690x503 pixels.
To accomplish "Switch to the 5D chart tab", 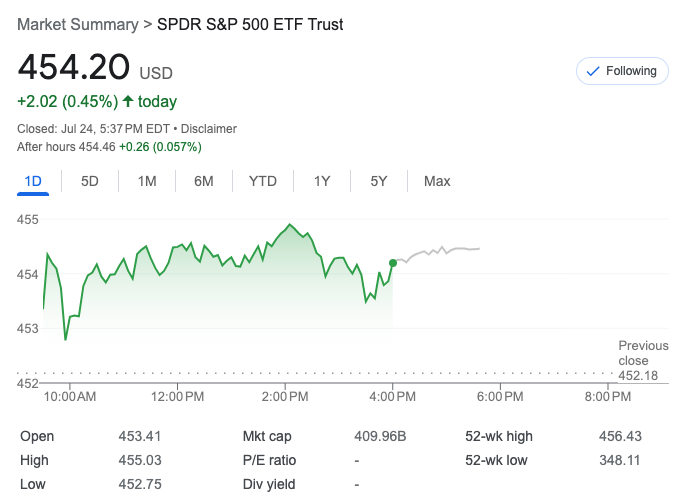I will (90, 181).
